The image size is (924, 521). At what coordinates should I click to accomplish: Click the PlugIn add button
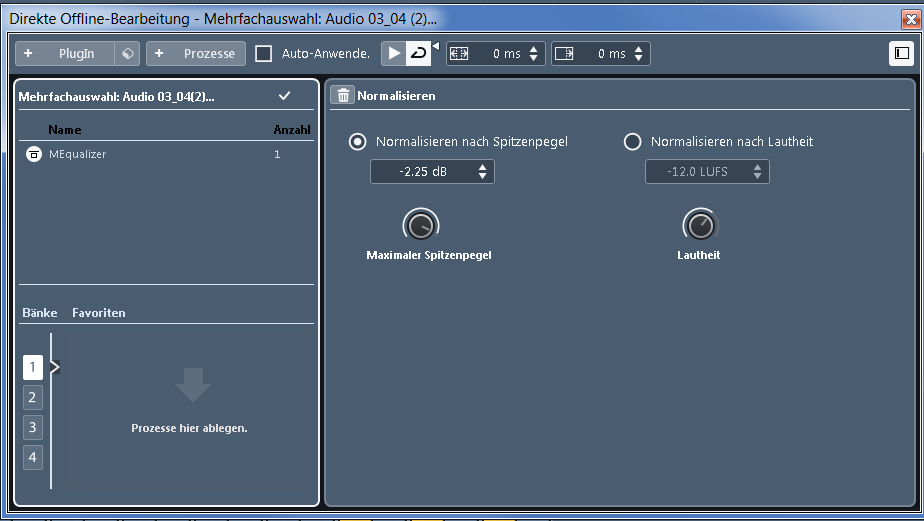64,54
